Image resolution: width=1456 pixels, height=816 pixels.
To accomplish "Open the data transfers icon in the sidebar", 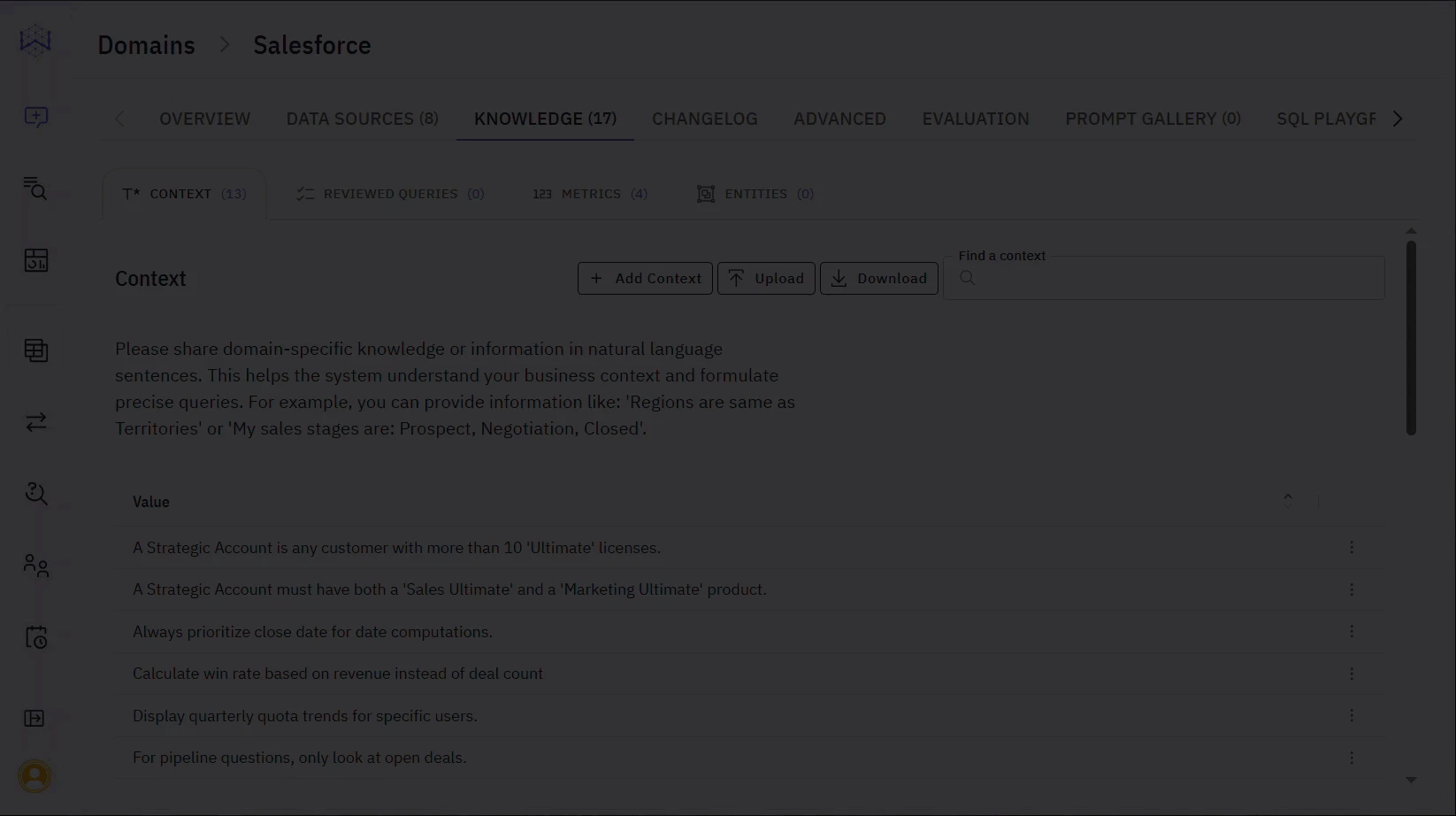I will 35,422.
